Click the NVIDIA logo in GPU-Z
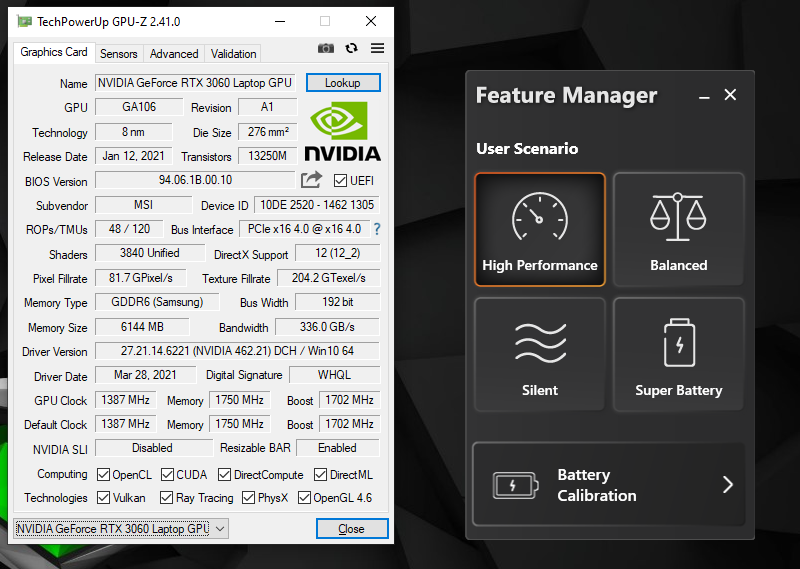The image size is (800, 569). coord(342,132)
